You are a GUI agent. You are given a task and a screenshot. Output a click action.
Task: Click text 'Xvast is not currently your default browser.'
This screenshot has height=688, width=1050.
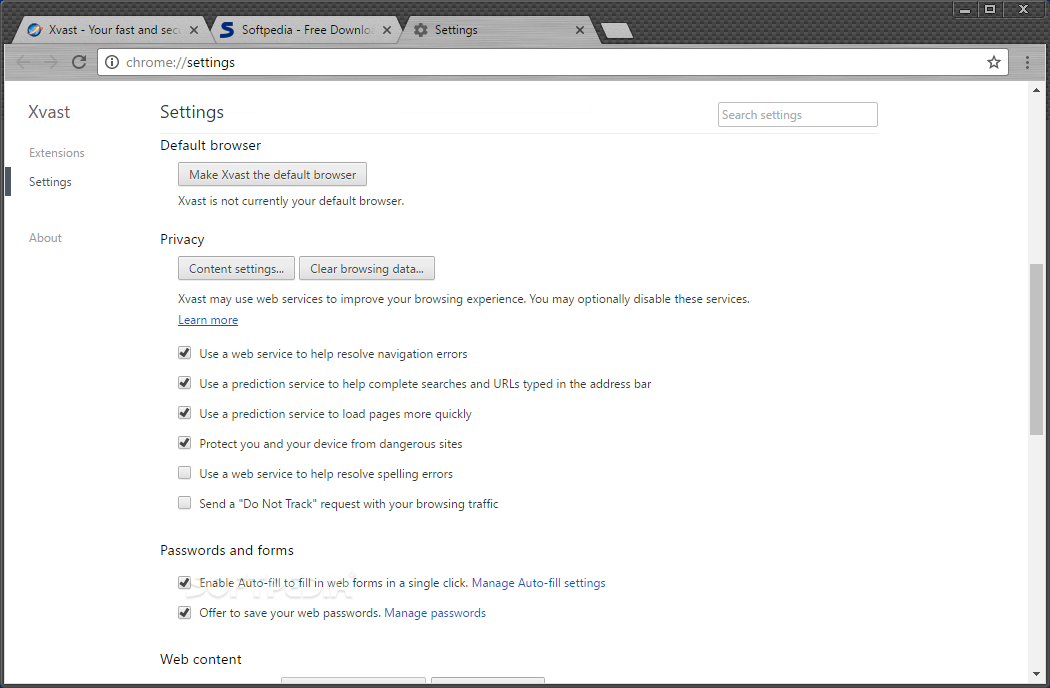pyautogui.click(x=291, y=201)
